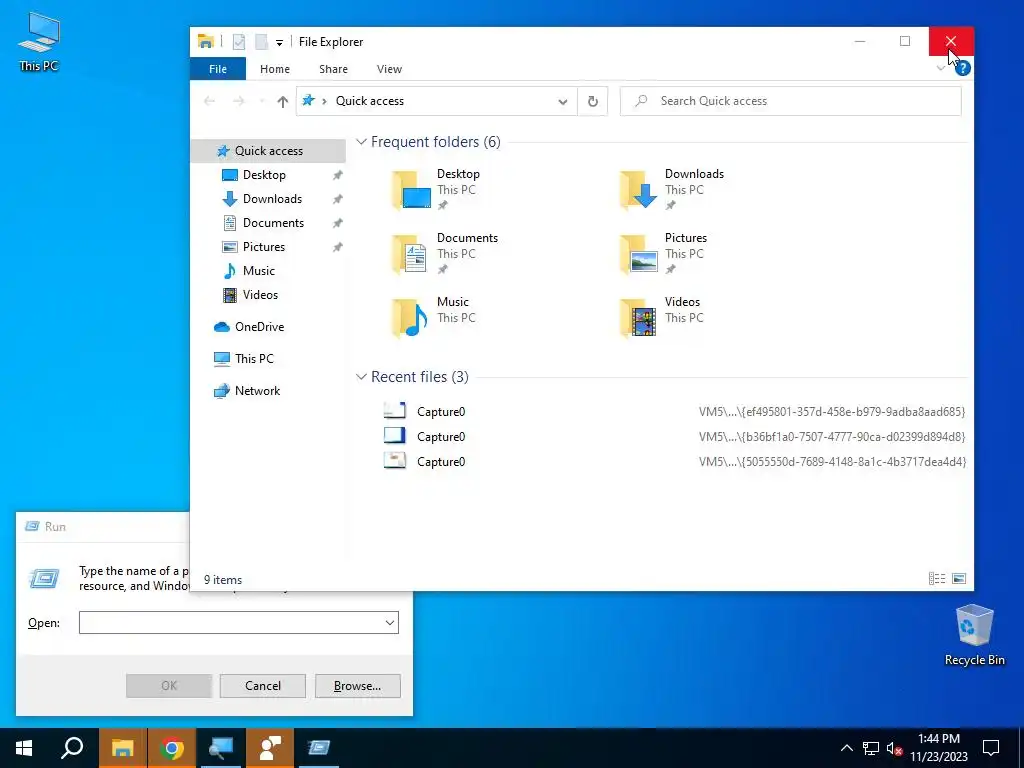Click the taskbar Search magnifier icon

click(x=72, y=748)
